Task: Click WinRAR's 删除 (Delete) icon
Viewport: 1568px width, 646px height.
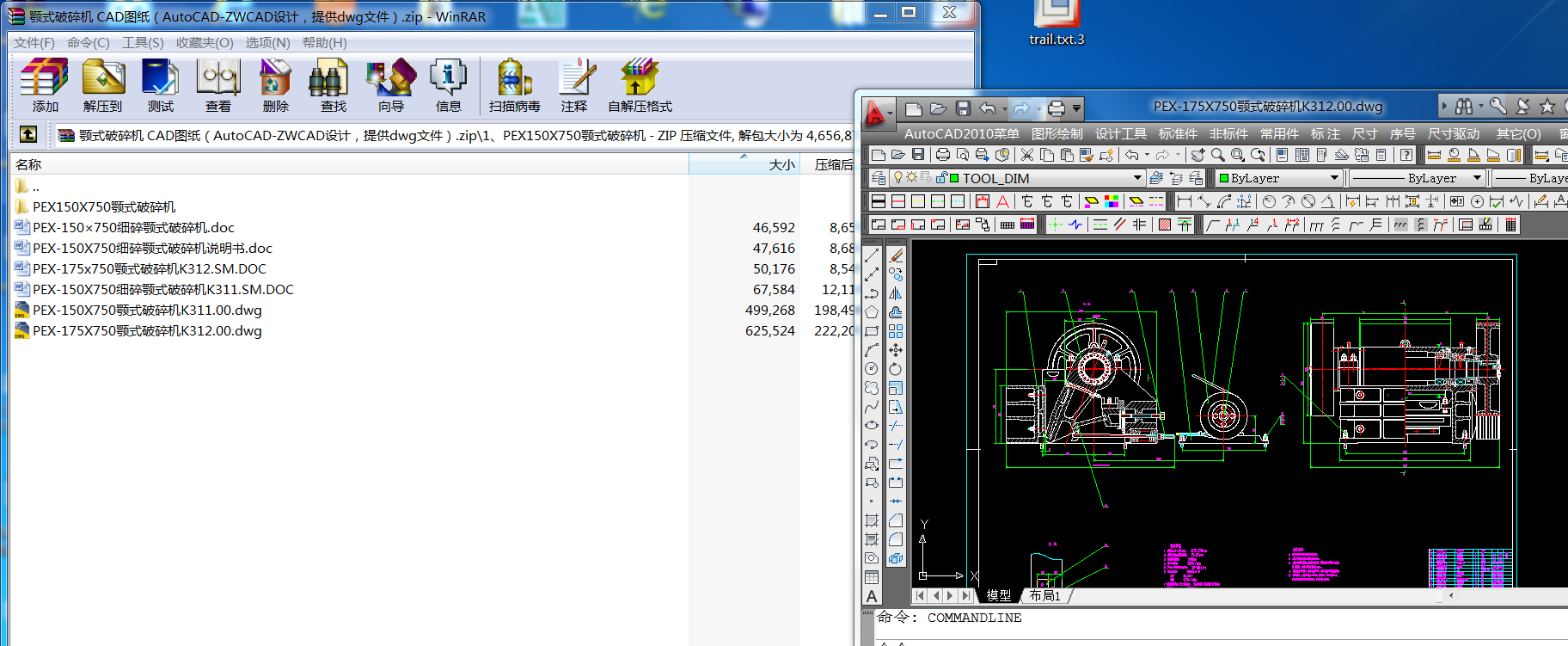Action: [x=275, y=85]
